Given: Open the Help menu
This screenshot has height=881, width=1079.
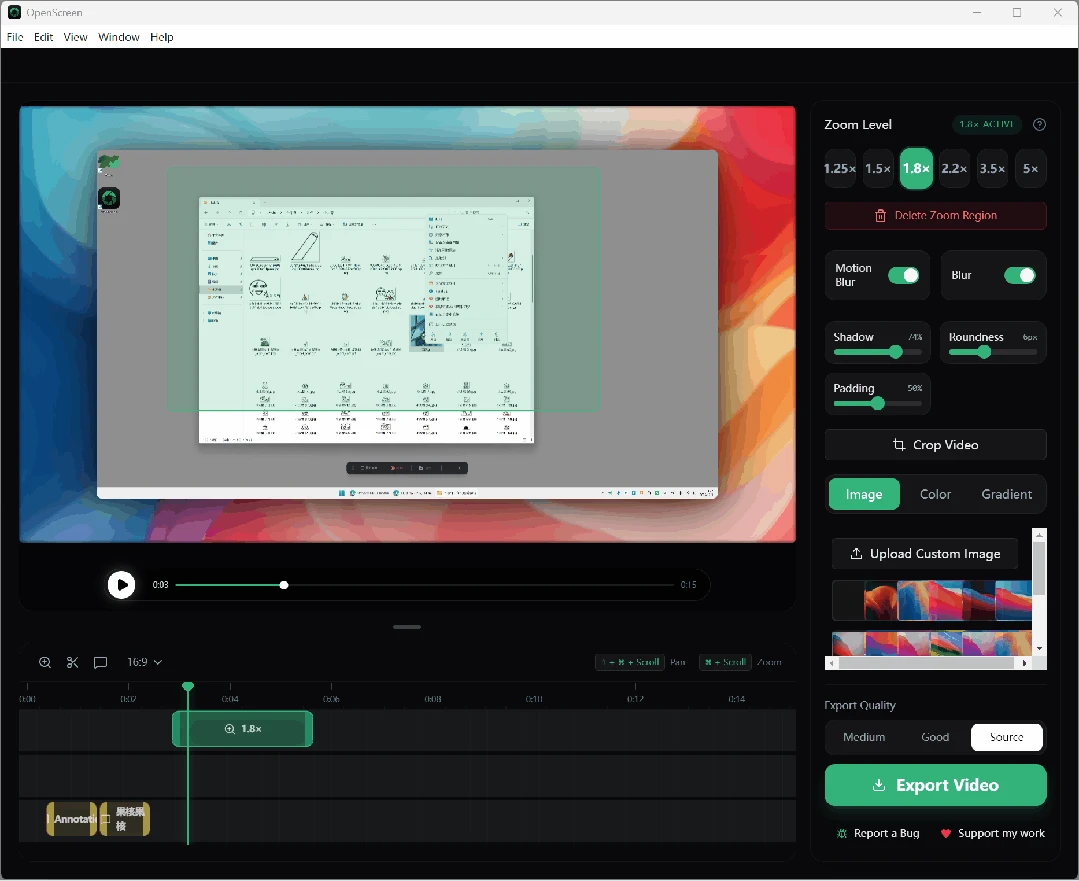Looking at the screenshot, I should pos(162,37).
